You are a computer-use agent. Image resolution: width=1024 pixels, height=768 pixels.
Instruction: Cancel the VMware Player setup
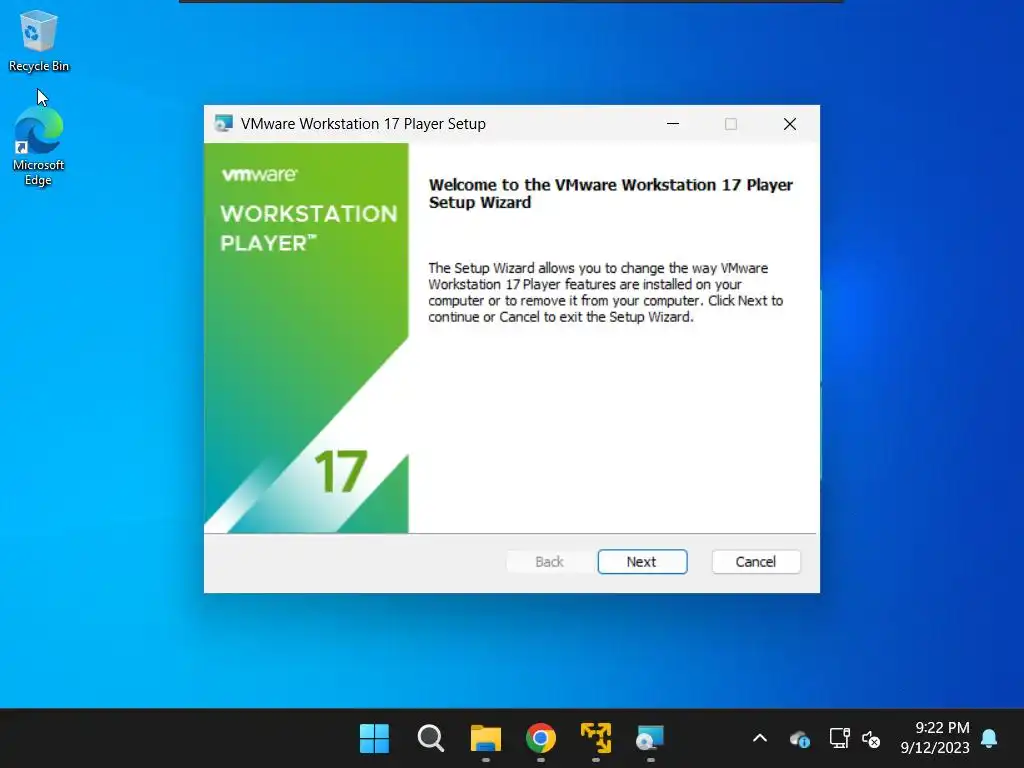[756, 562]
